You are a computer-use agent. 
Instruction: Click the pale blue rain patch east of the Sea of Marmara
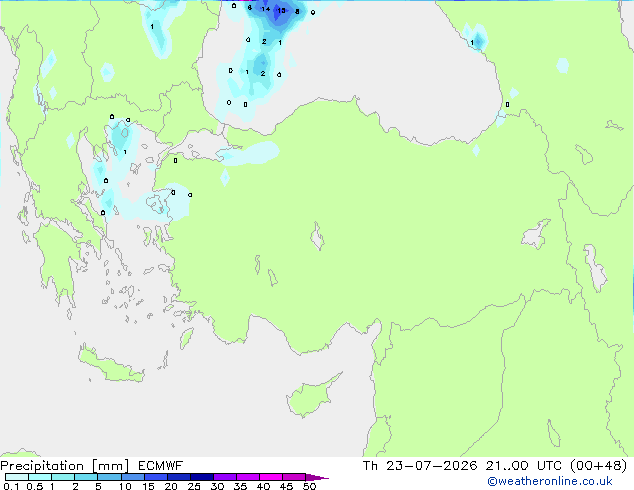249,154
